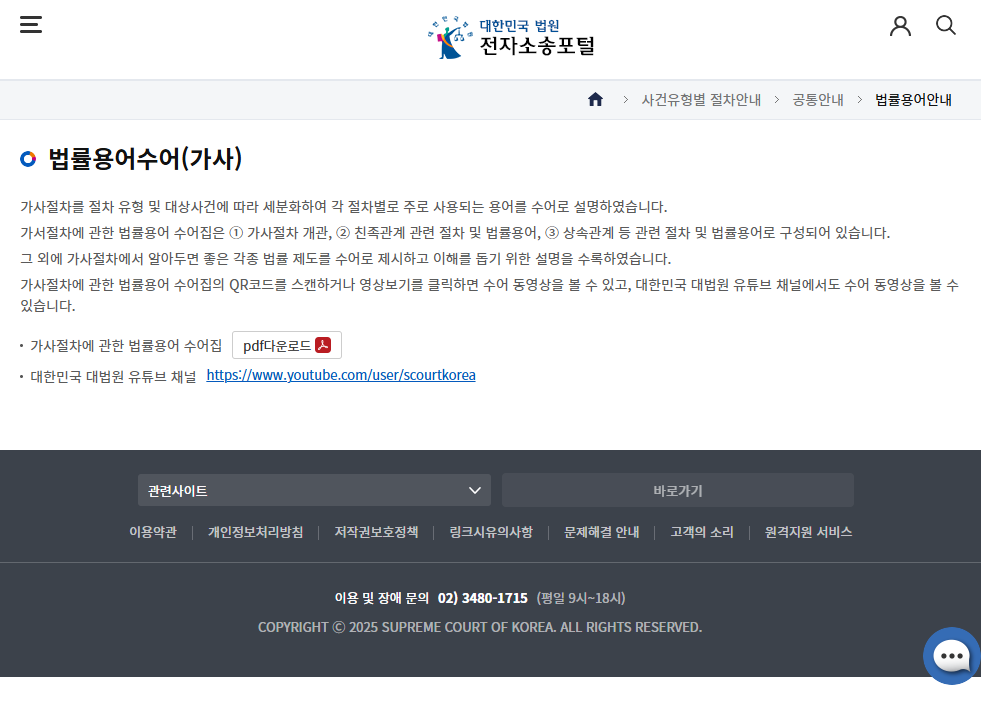981x718 pixels.
Task: Click the user account icon
Action: click(x=900, y=26)
